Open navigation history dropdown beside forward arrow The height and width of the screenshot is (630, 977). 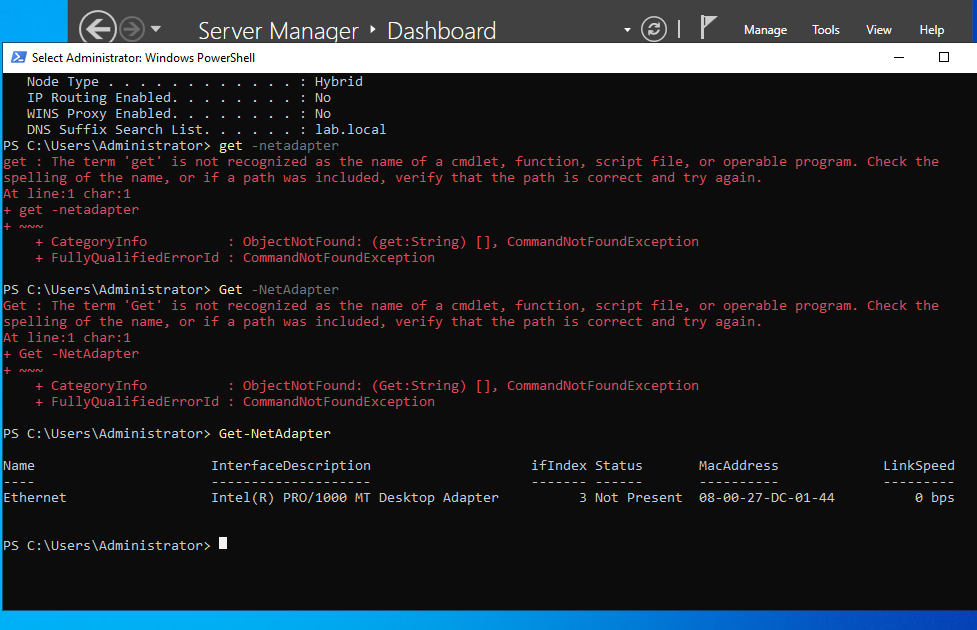pos(156,29)
